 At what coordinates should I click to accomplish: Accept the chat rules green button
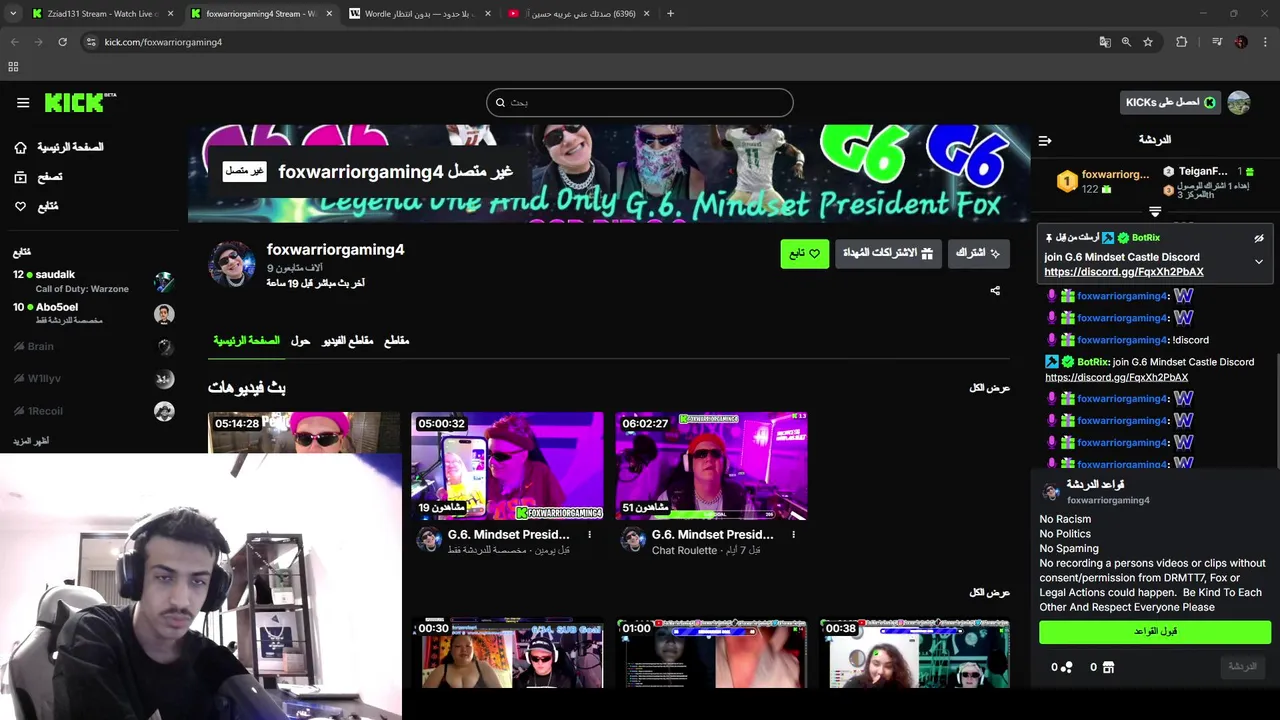tap(1155, 632)
